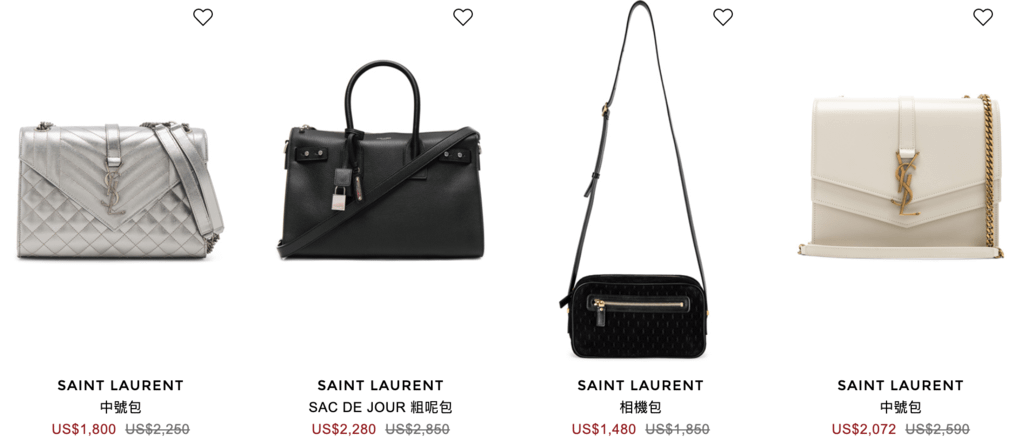Select the 相機包 product name
This screenshot has height=442, width=1024.
(x=641, y=408)
